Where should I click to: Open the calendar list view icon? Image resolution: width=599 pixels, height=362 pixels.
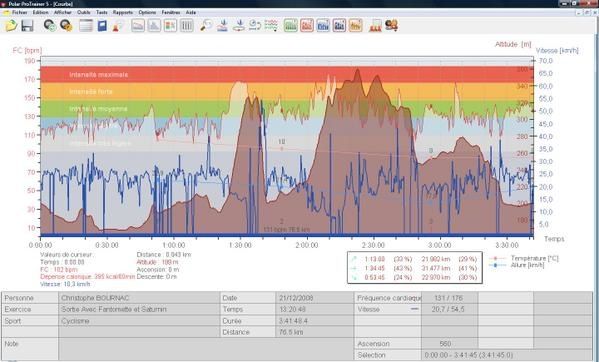coord(86,26)
